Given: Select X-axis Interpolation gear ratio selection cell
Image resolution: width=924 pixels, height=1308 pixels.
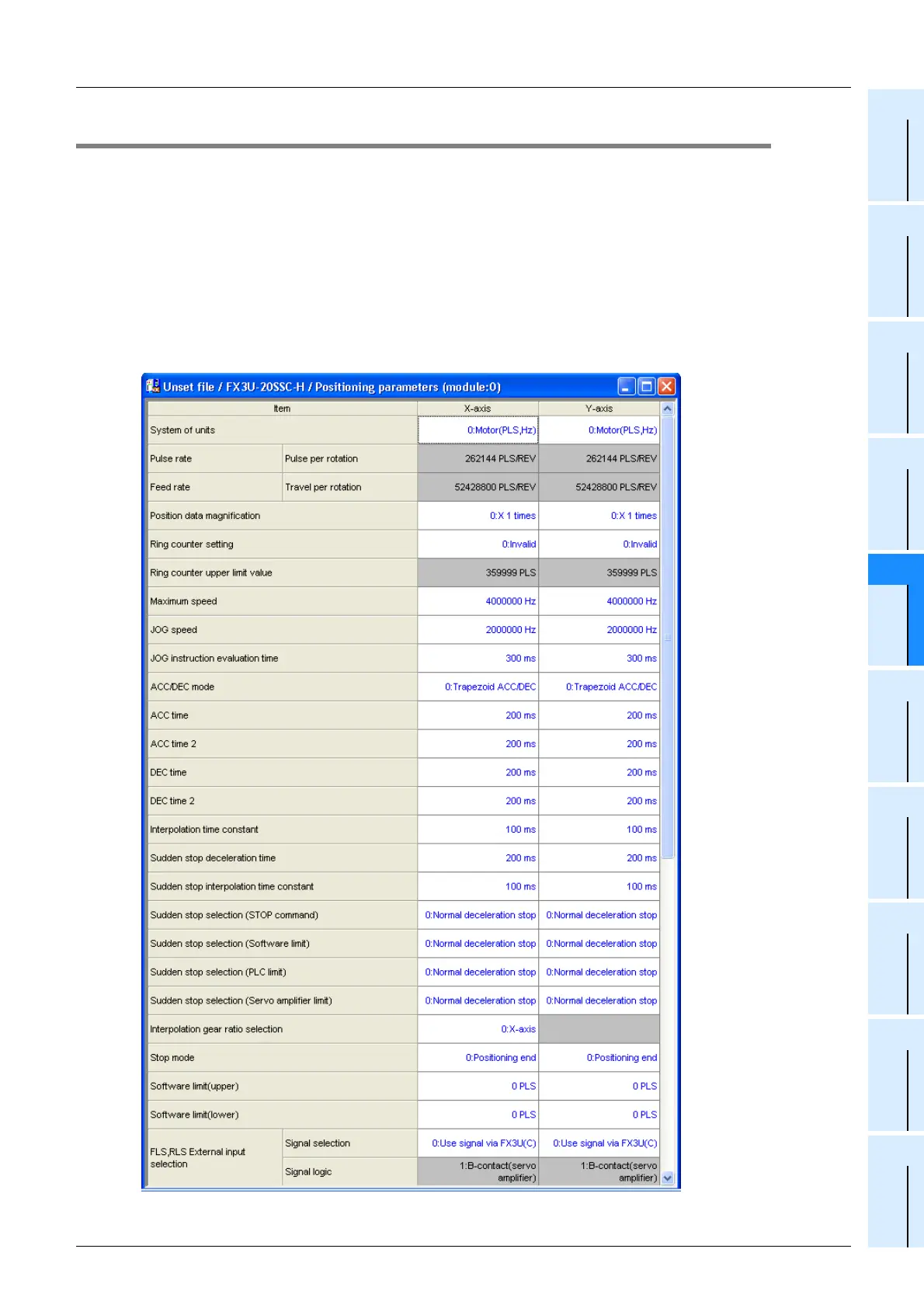Looking at the screenshot, I should (478, 1029).
